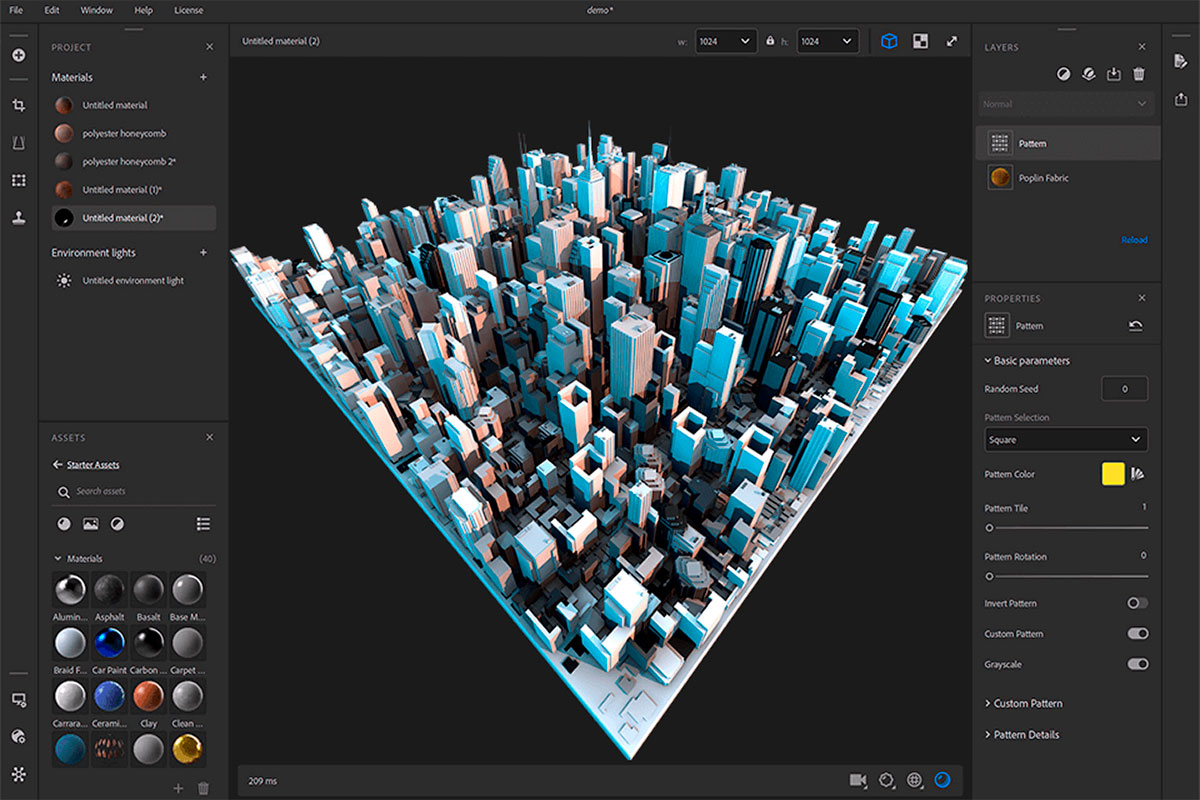The image size is (1200, 800).
Task: Open the Window menu
Action: (97, 10)
